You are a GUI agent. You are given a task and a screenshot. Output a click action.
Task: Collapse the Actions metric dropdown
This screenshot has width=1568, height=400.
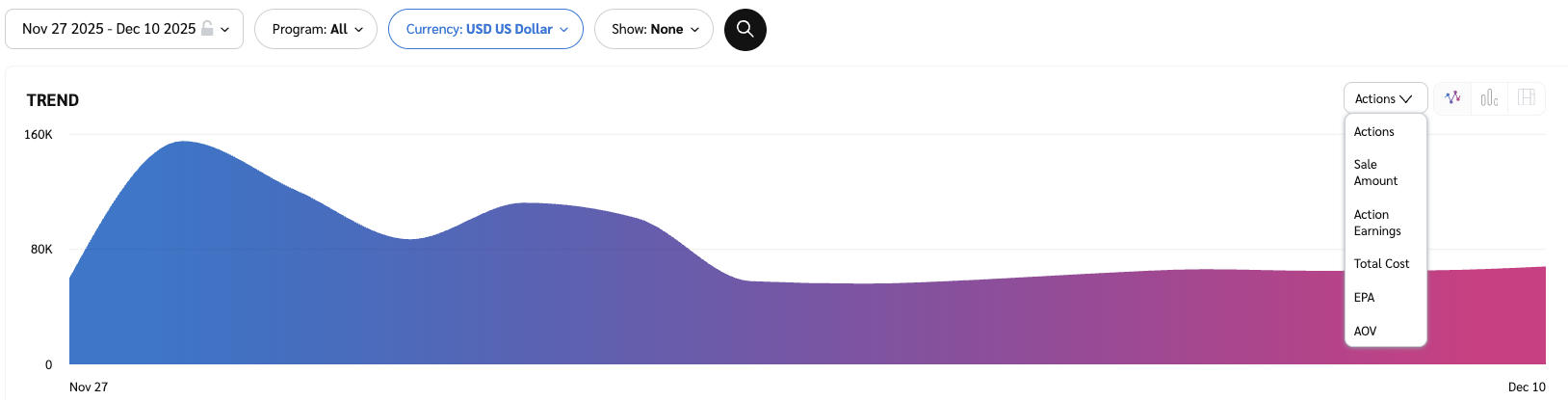click(1384, 98)
